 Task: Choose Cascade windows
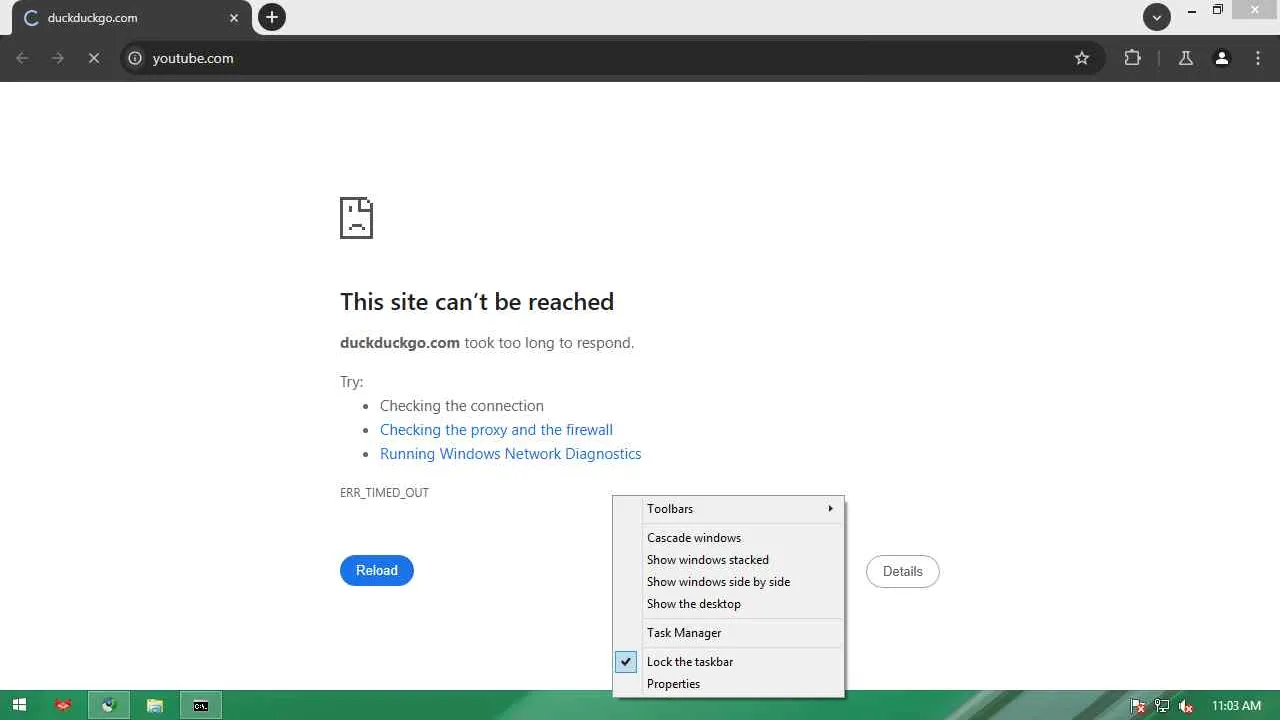point(728,538)
